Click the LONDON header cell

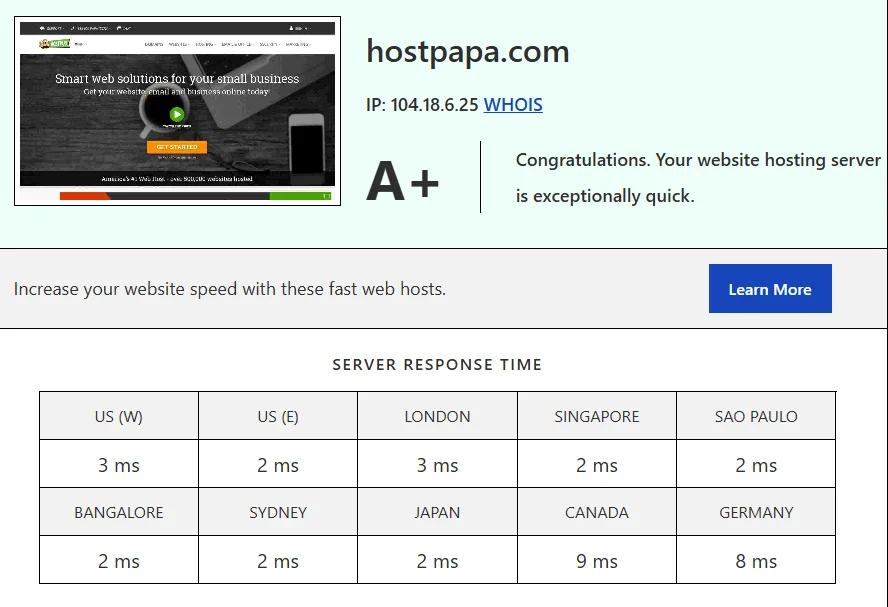[437, 416]
